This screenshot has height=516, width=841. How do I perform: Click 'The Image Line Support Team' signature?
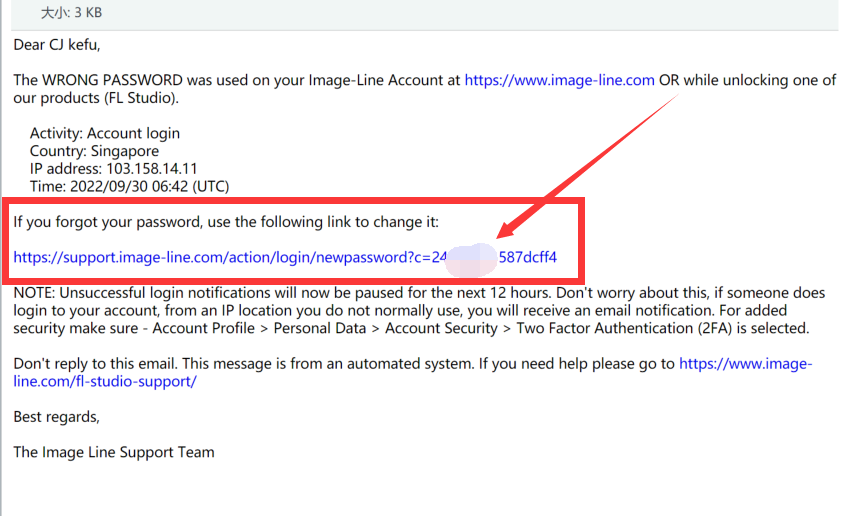[114, 452]
